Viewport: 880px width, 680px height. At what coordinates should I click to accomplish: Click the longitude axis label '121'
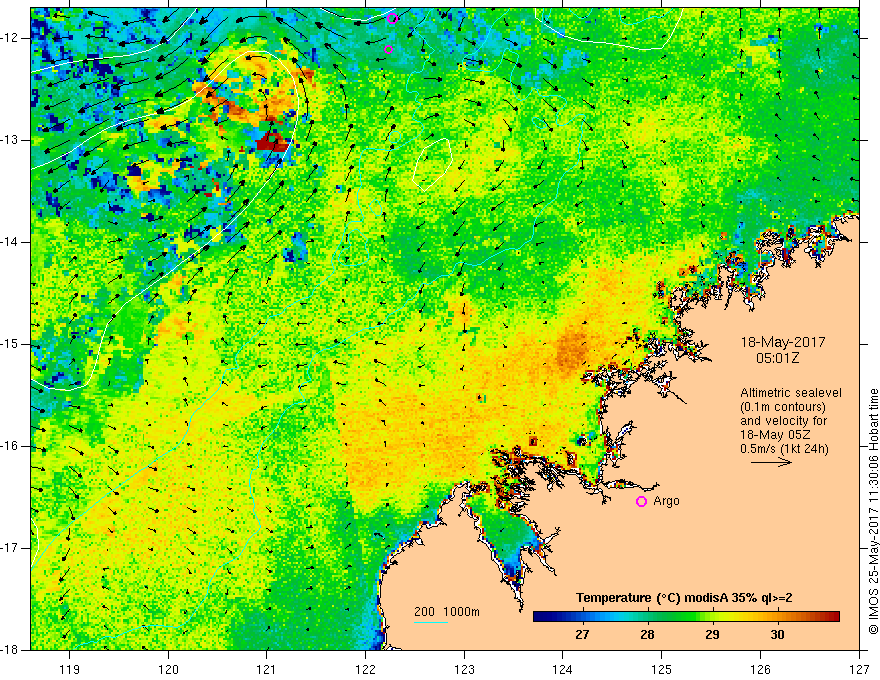(x=267, y=670)
